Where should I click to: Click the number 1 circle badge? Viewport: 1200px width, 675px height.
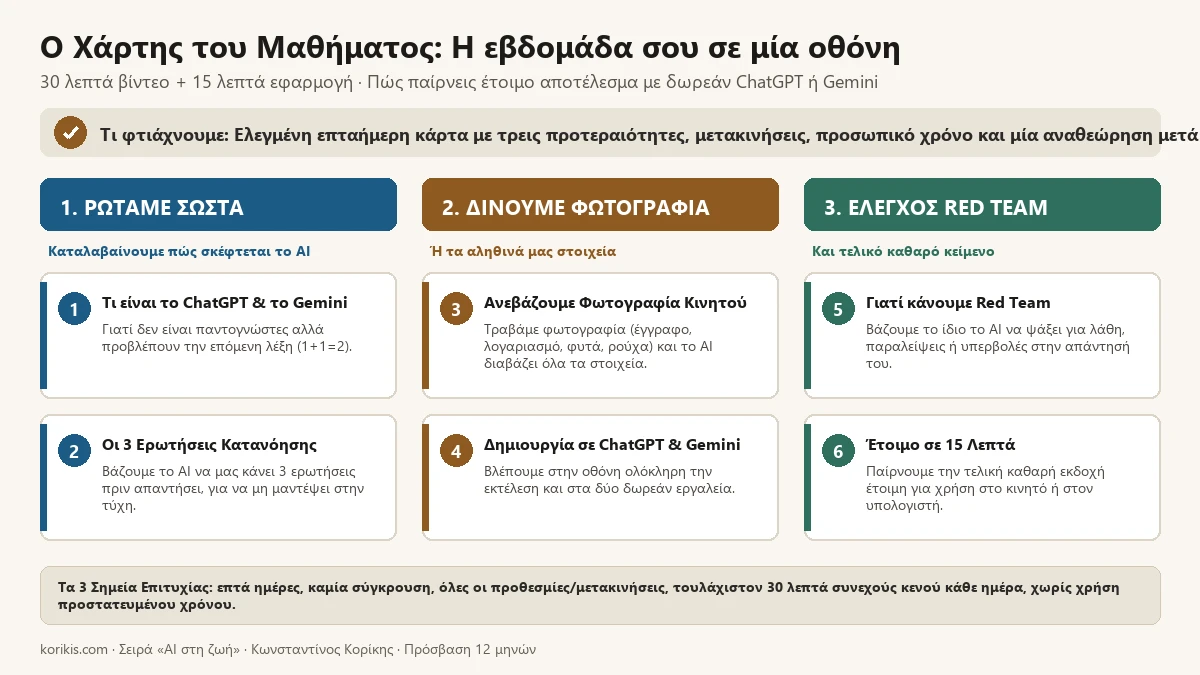tap(74, 309)
